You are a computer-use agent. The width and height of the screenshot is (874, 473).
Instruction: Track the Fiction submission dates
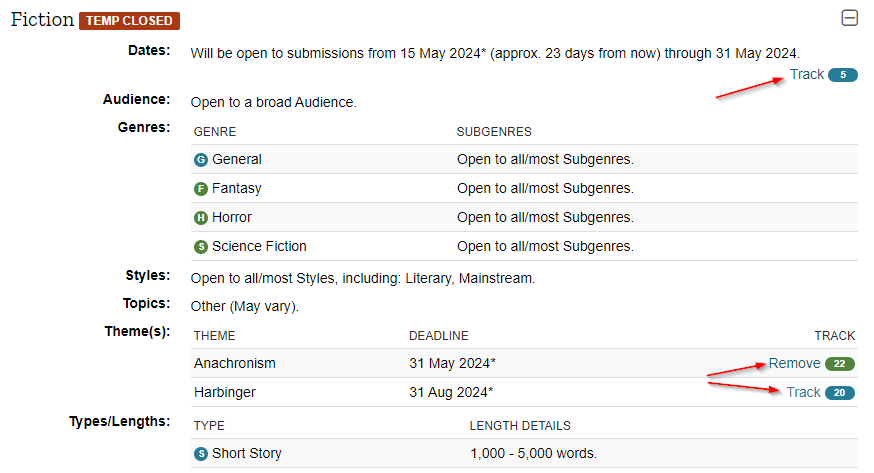pyautogui.click(x=807, y=74)
